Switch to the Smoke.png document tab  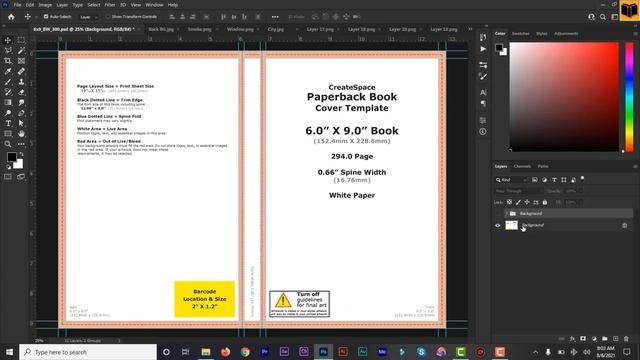pyautogui.click(x=200, y=29)
